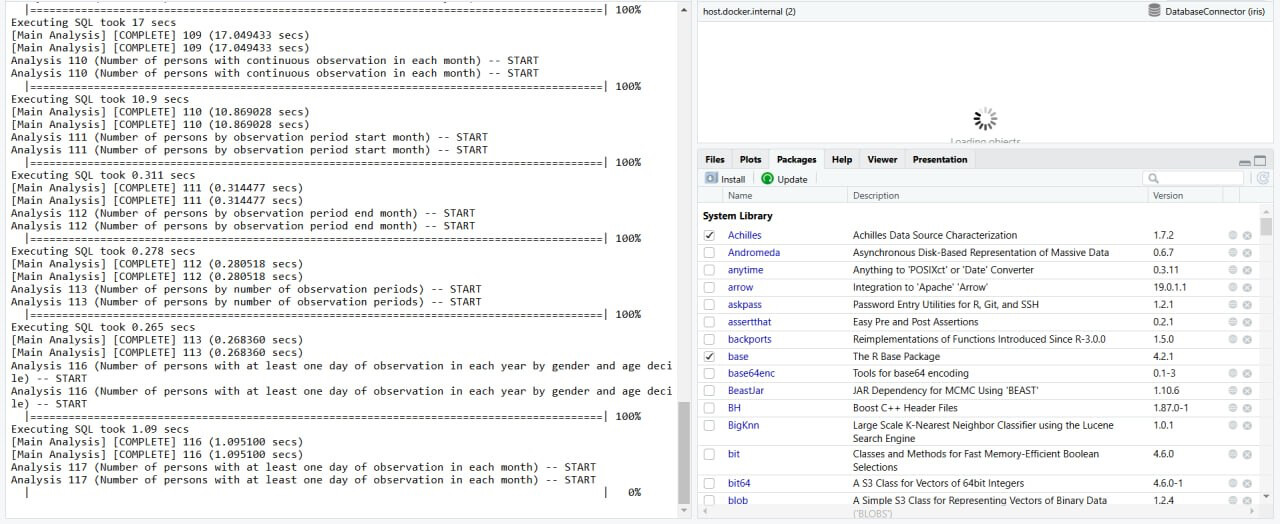Remove the askpass package
The height and width of the screenshot is (524, 1280).
tap(1247, 304)
